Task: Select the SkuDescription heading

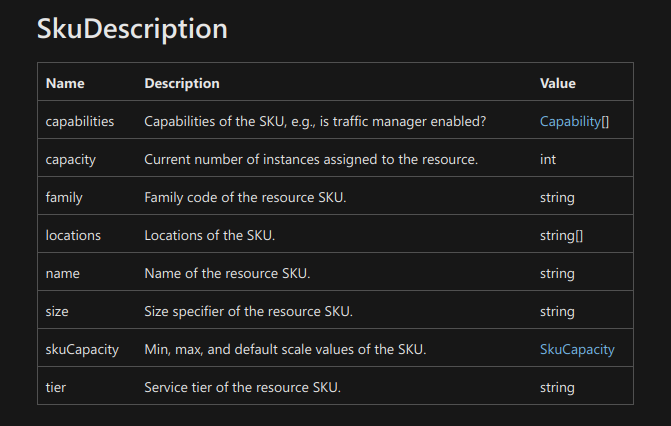Action: click(x=132, y=29)
